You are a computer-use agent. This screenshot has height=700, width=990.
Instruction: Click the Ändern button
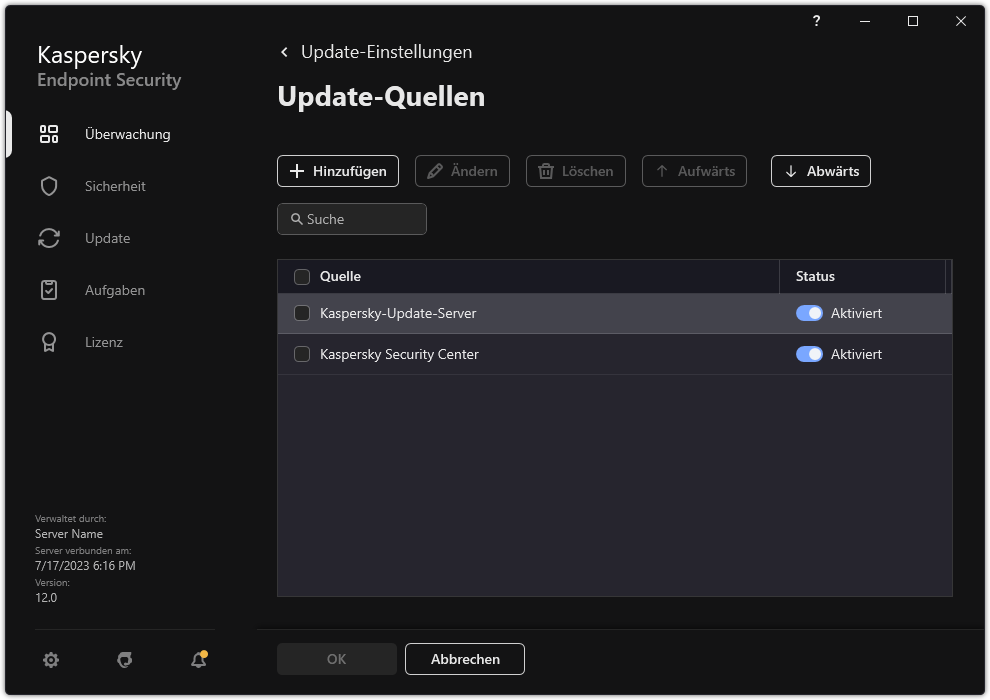pos(462,171)
